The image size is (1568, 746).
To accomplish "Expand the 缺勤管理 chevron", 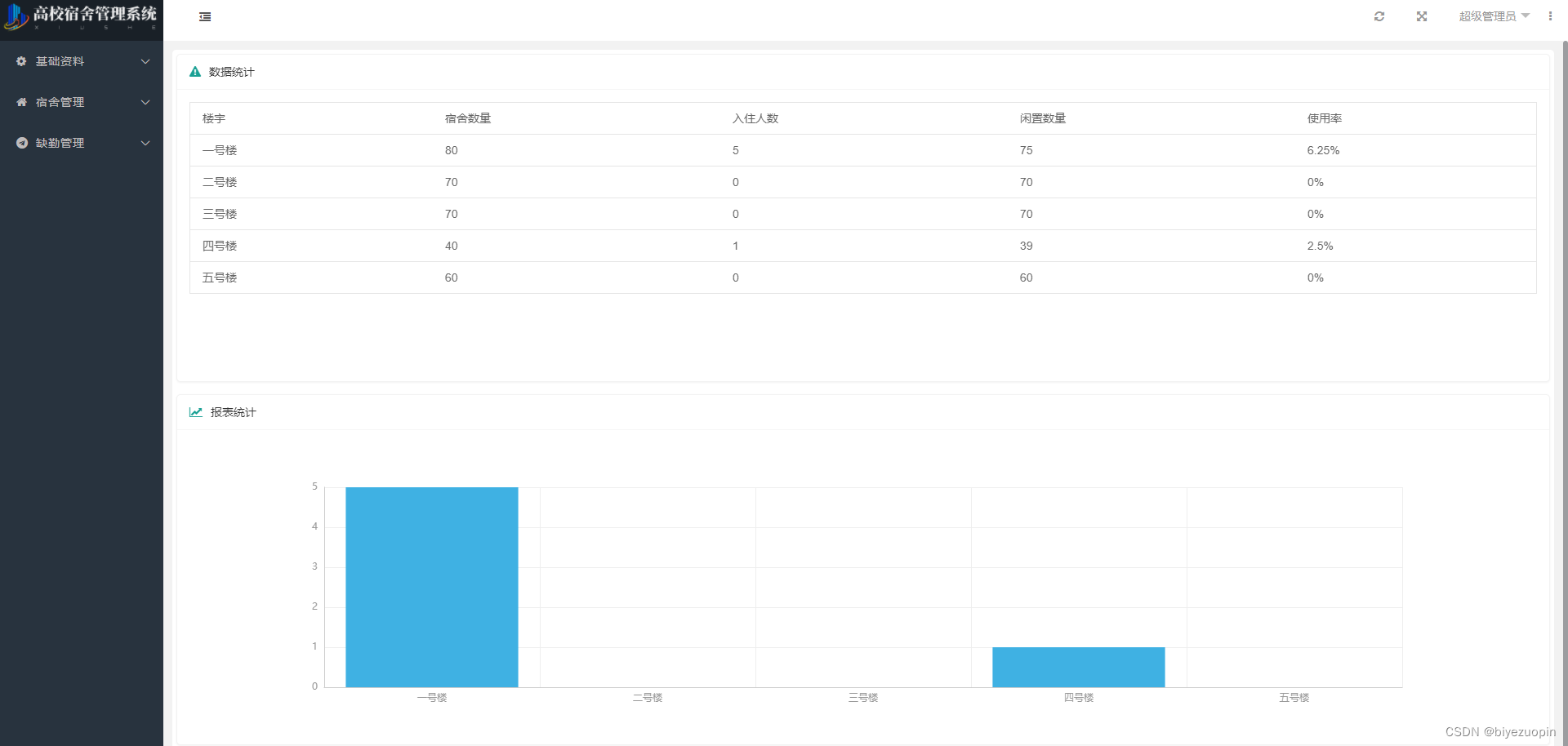I will click(145, 143).
